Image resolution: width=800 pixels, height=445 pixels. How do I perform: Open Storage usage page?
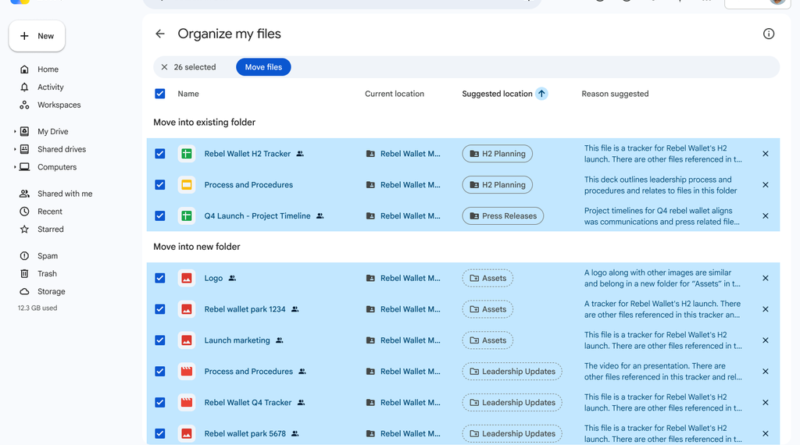tap(51, 292)
